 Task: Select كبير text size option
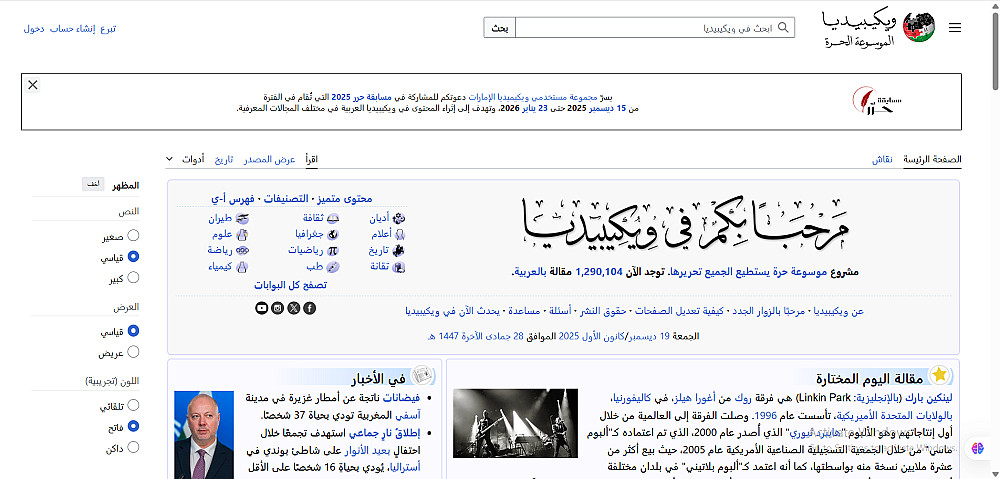point(133,277)
